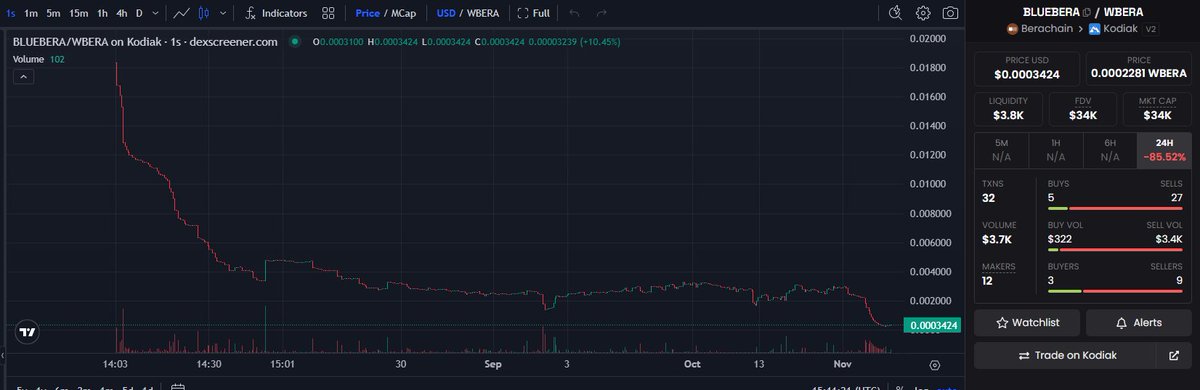Toggle chart to Price mode
The width and height of the screenshot is (1200, 390).
click(367, 13)
